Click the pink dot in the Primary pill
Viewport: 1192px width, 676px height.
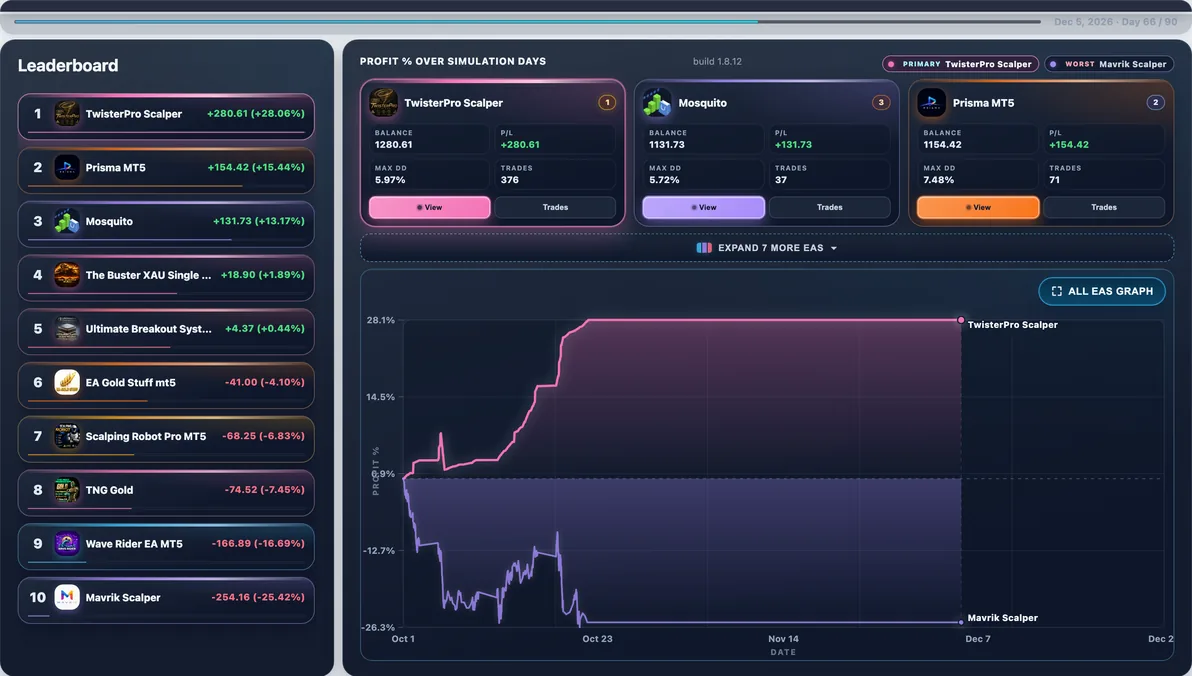[892, 65]
